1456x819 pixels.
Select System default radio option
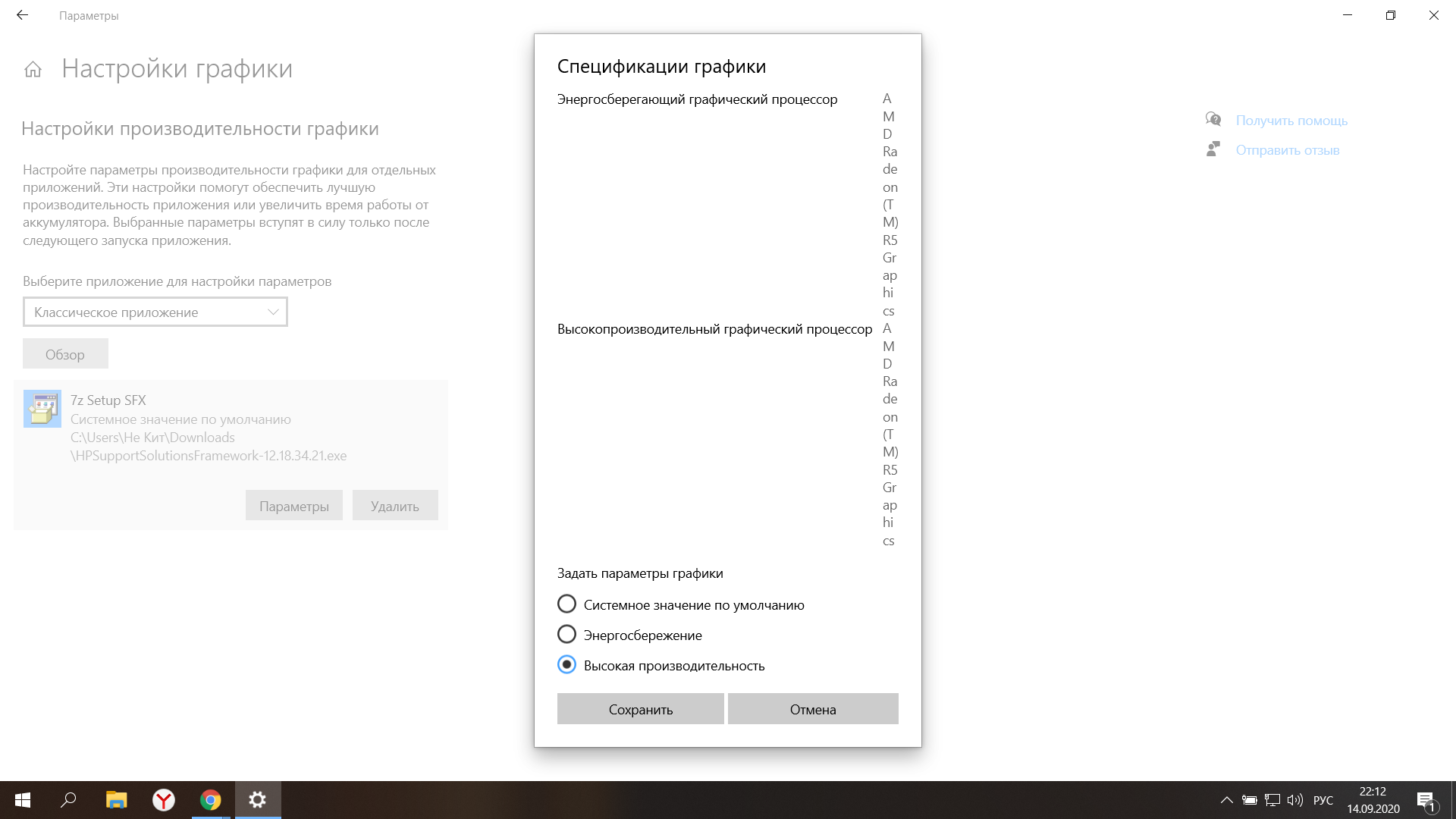click(566, 604)
